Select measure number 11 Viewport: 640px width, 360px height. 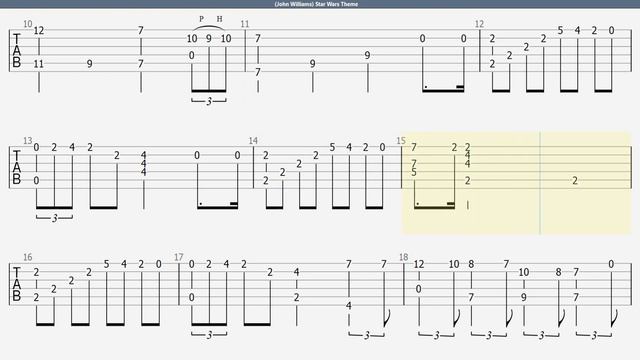(245, 24)
